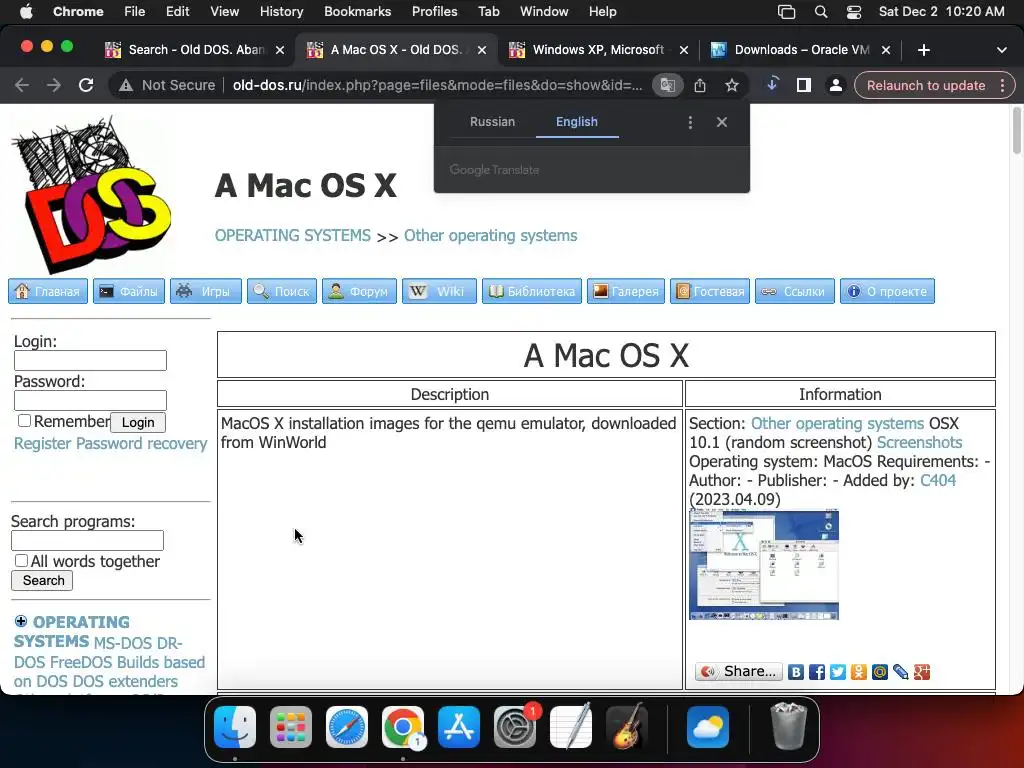Open the Поиск search navigation button

[281, 291]
